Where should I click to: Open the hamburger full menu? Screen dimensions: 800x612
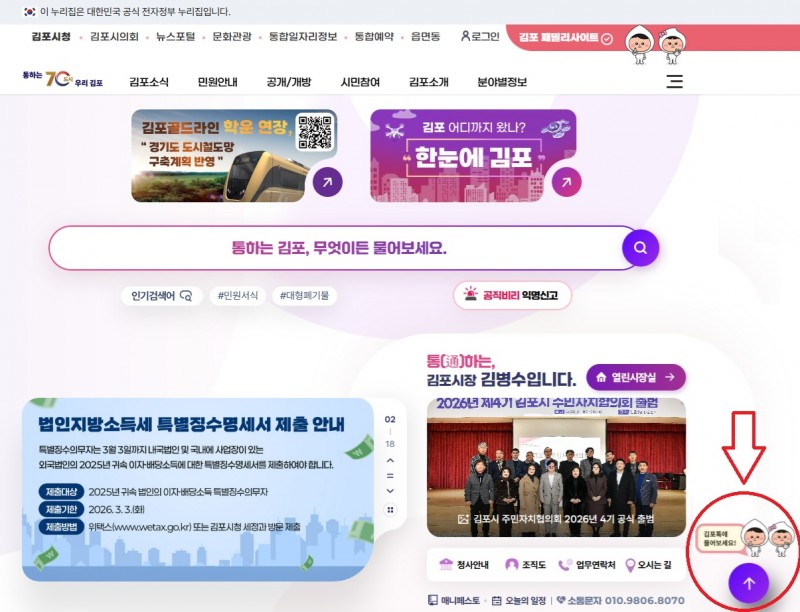tap(675, 81)
